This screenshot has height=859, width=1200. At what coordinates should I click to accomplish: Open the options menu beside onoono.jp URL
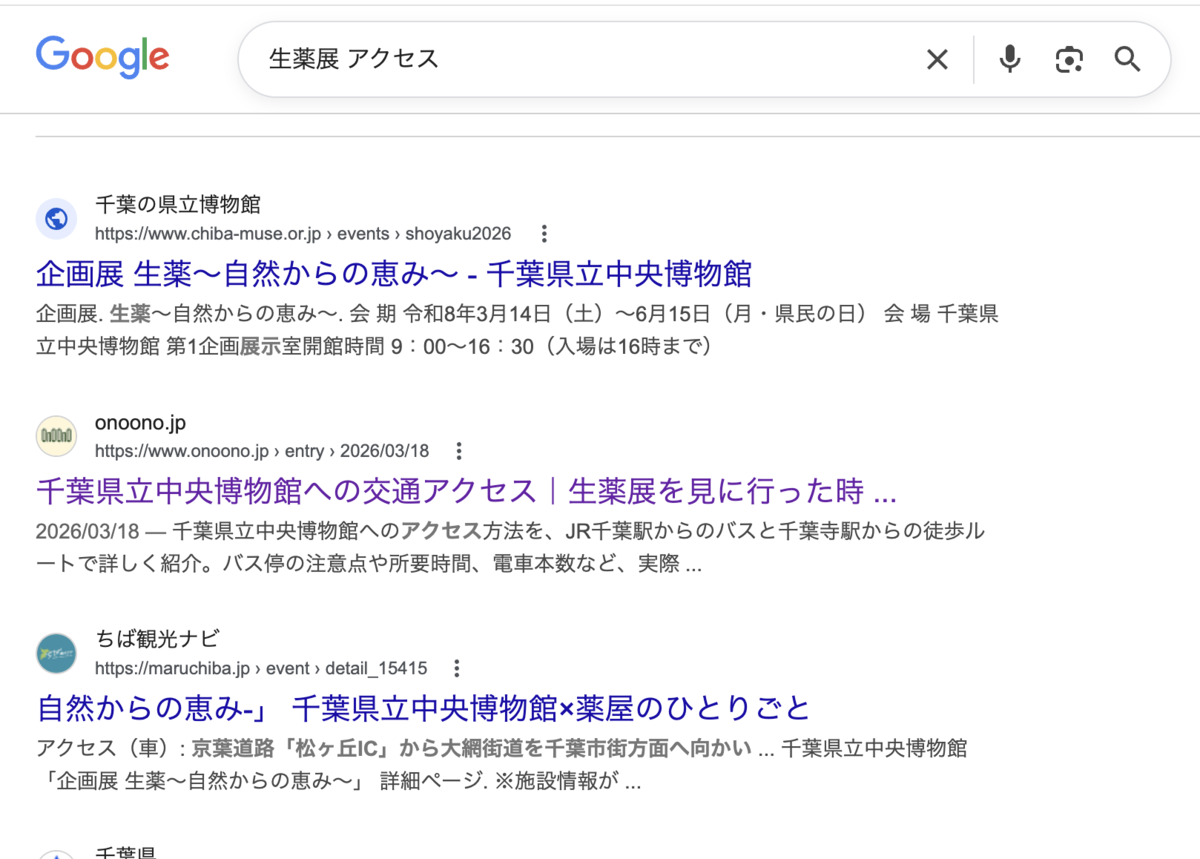[x=459, y=451]
